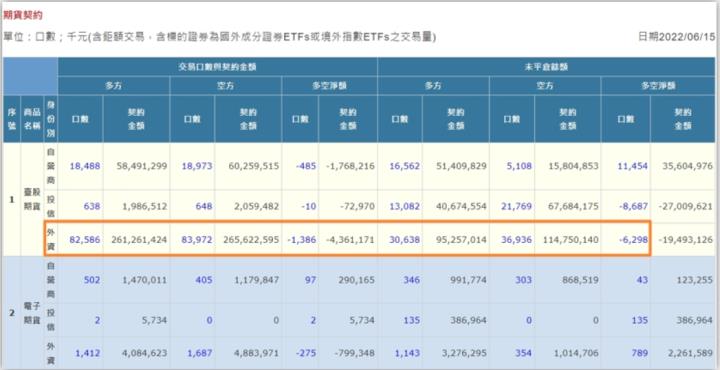Image resolution: width=720 pixels, height=370 pixels.
Task: Click the 1,412 long volume link
Action: click(x=87, y=353)
